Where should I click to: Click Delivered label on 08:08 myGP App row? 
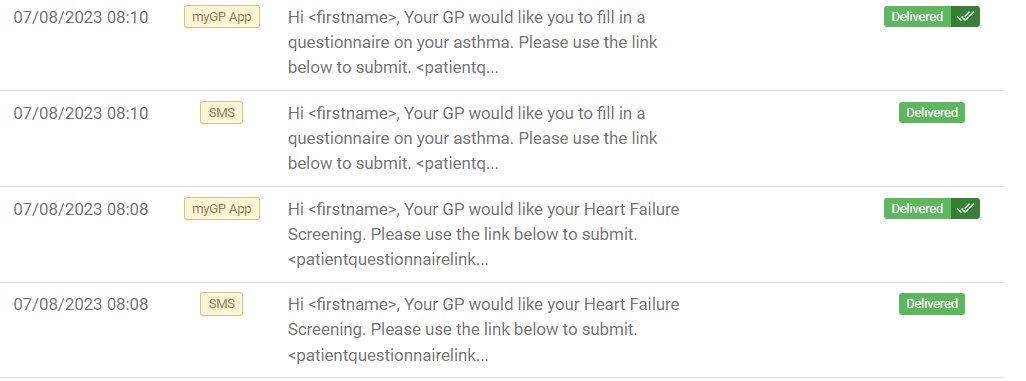tap(917, 208)
